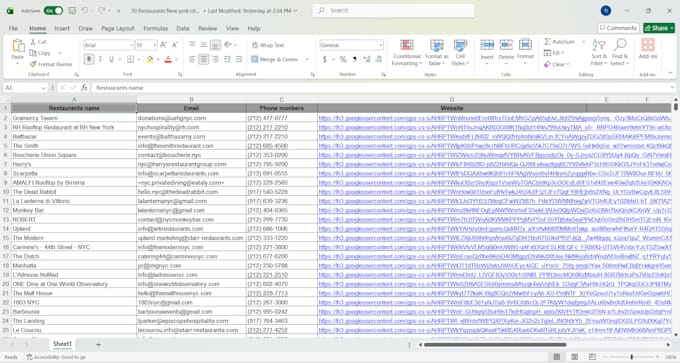Toggle Wrap Text
Viewport: 680px width, 363px height.
click(x=268, y=45)
